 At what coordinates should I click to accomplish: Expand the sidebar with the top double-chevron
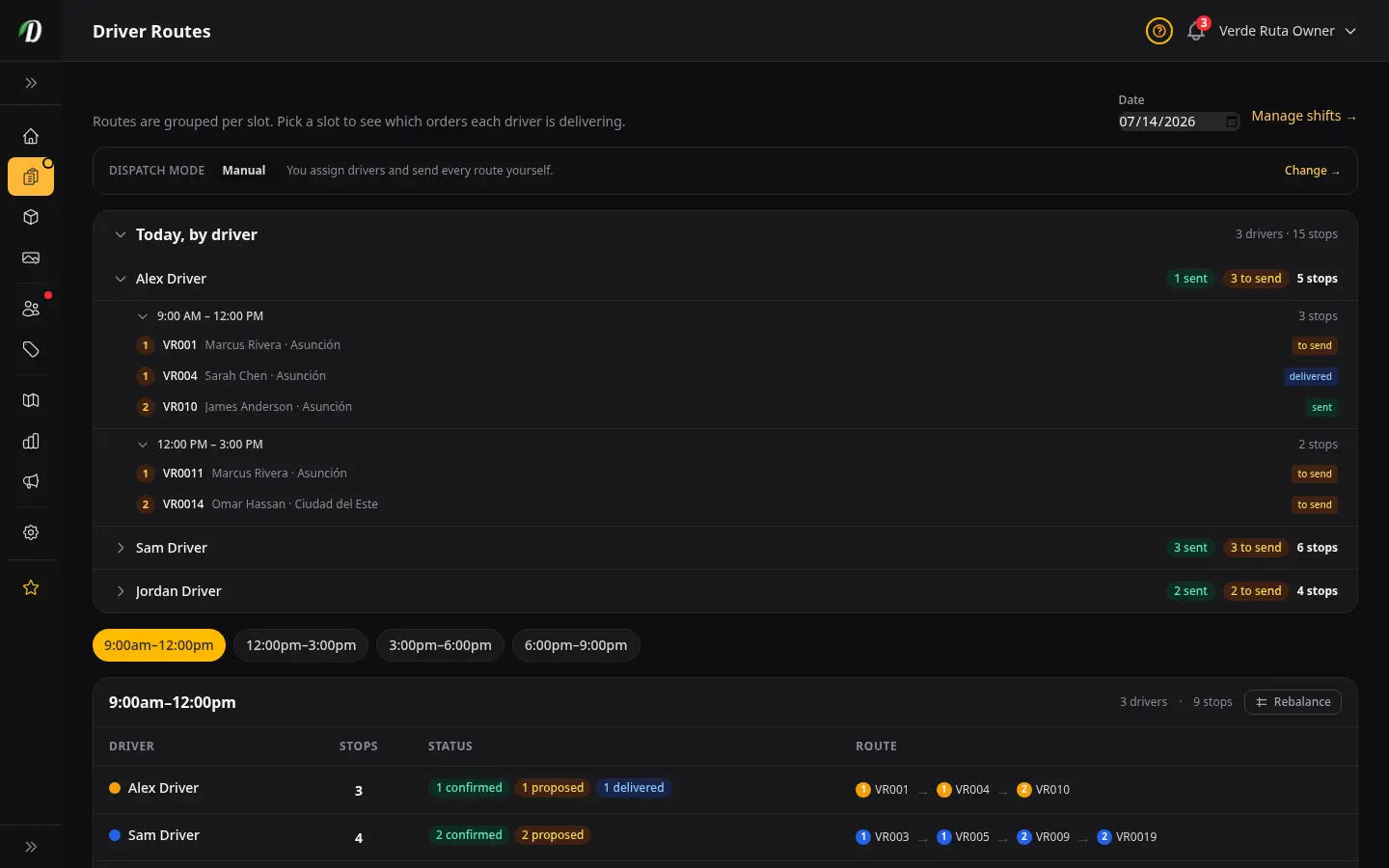31,83
